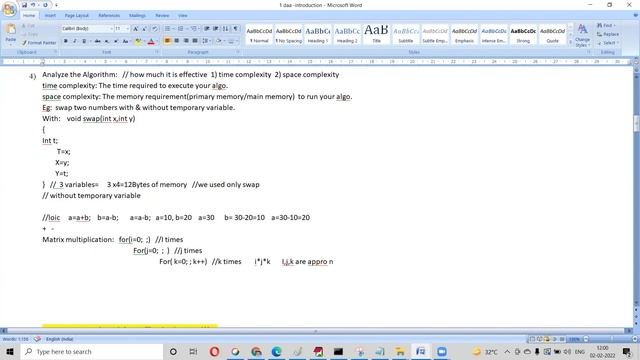Apply yellow text highlight color
The width and height of the screenshot is (640, 360).
(138, 41)
